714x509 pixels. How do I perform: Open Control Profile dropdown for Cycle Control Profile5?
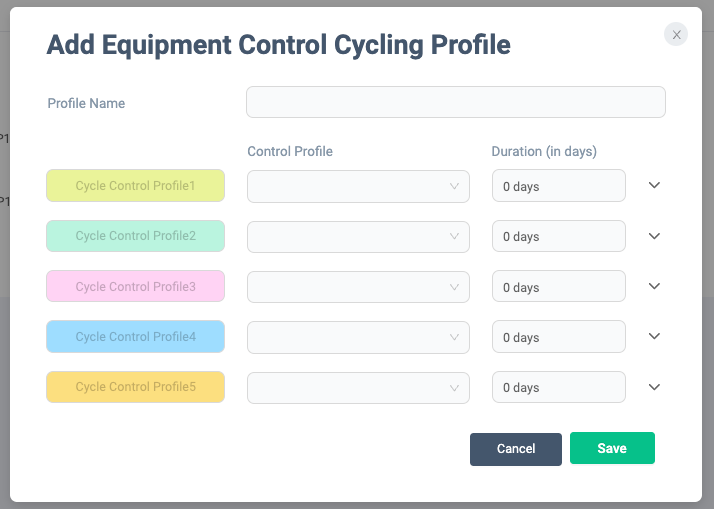point(358,388)
